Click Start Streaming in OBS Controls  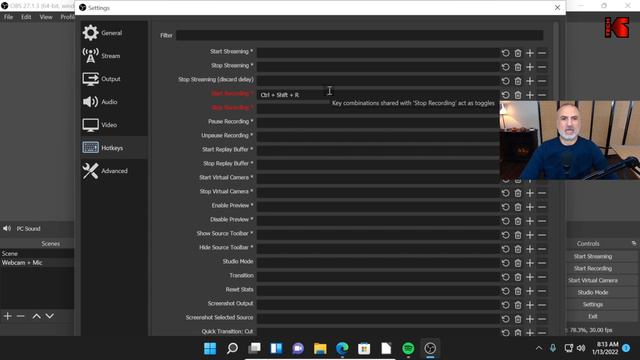coord(593,256)
